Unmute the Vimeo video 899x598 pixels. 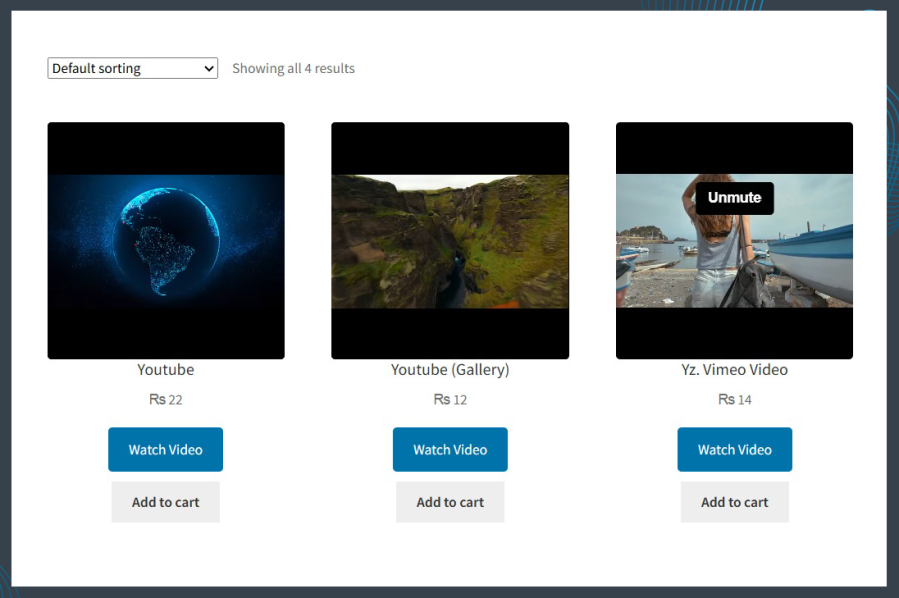734,198
